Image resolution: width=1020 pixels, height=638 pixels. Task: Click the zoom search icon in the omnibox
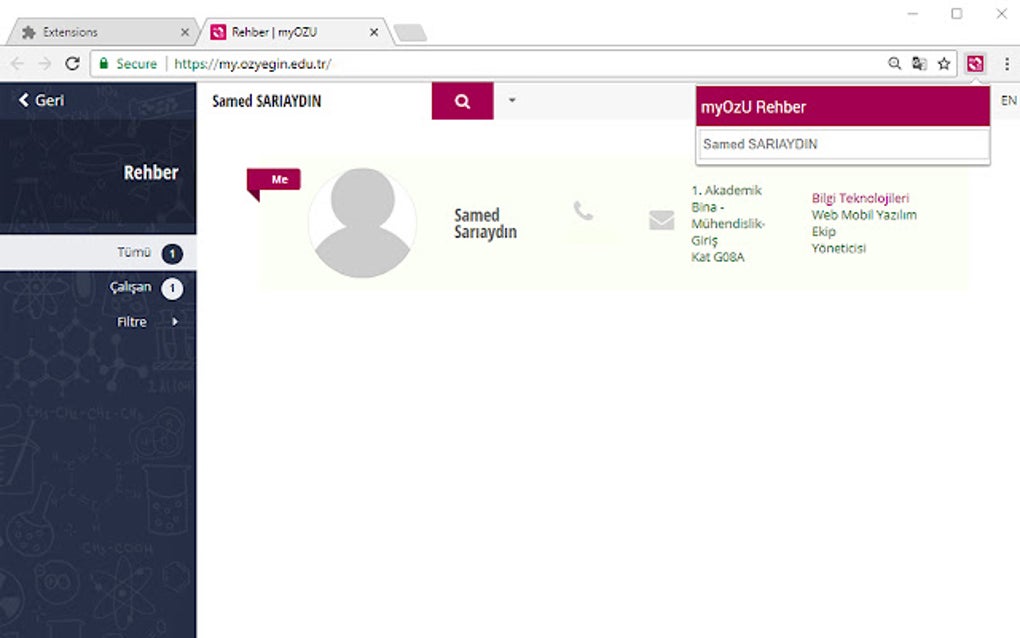point(894,63)
